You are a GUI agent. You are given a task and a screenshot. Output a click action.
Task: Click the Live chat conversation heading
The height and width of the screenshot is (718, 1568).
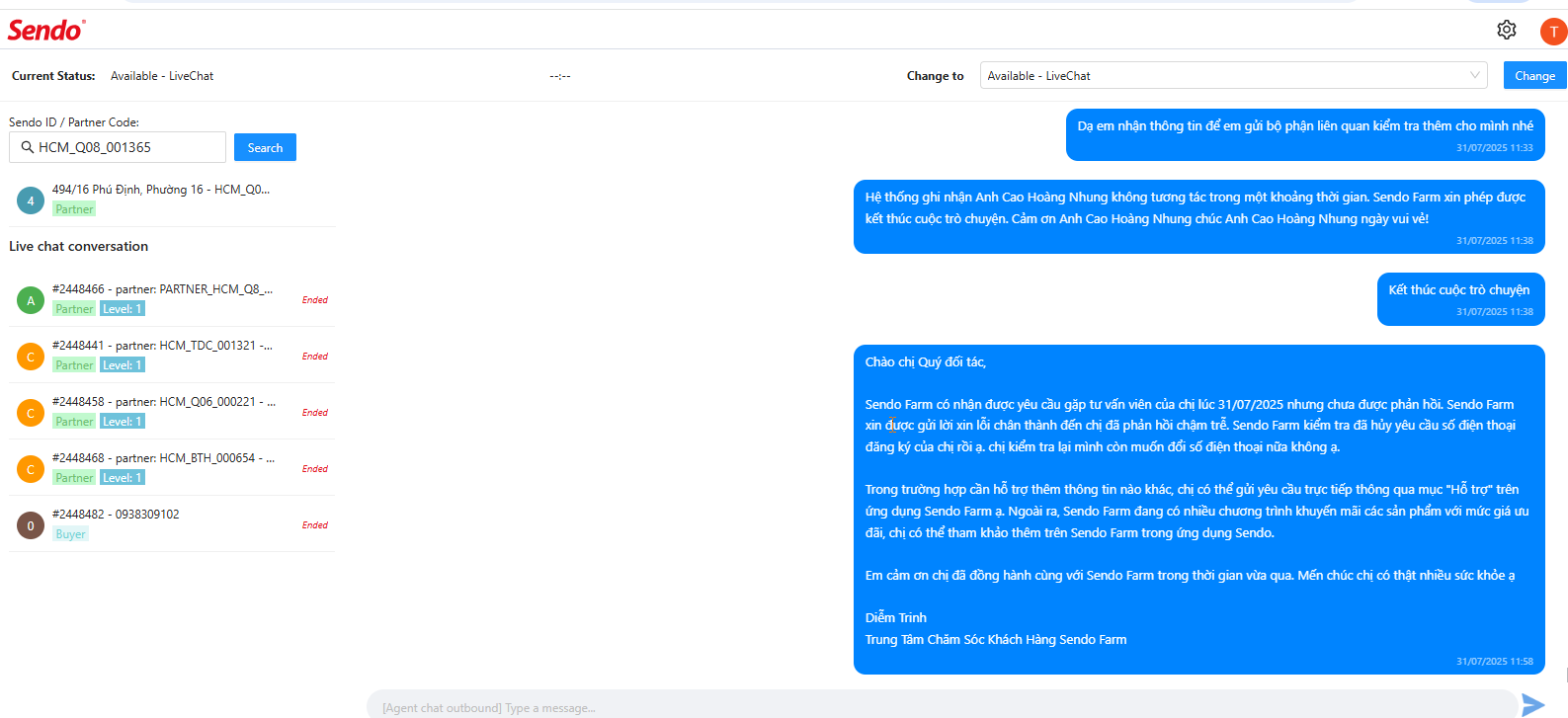pos(79,246)
